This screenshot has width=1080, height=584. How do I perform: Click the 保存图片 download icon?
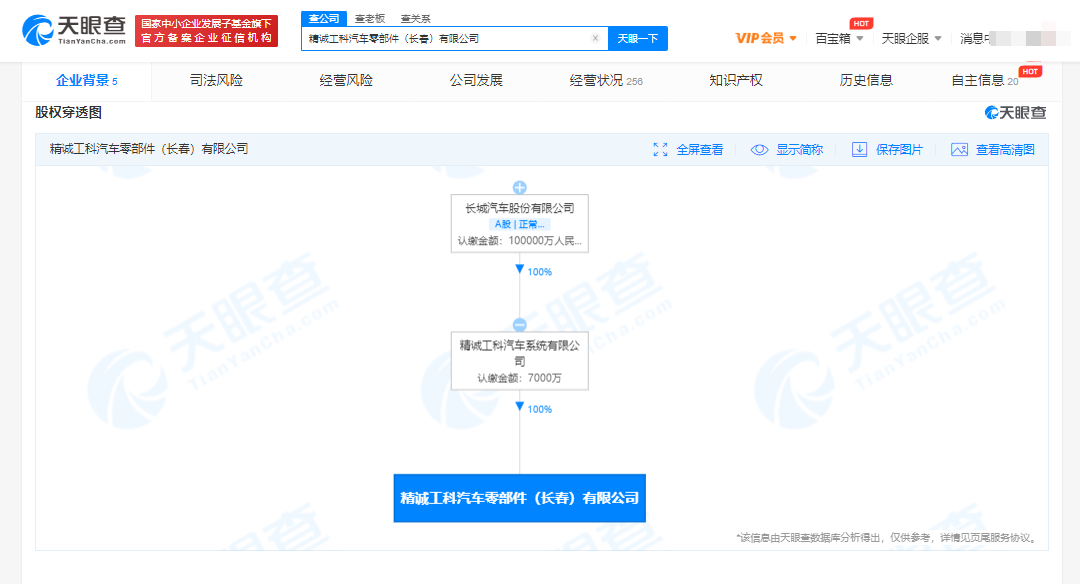point(859,150)
